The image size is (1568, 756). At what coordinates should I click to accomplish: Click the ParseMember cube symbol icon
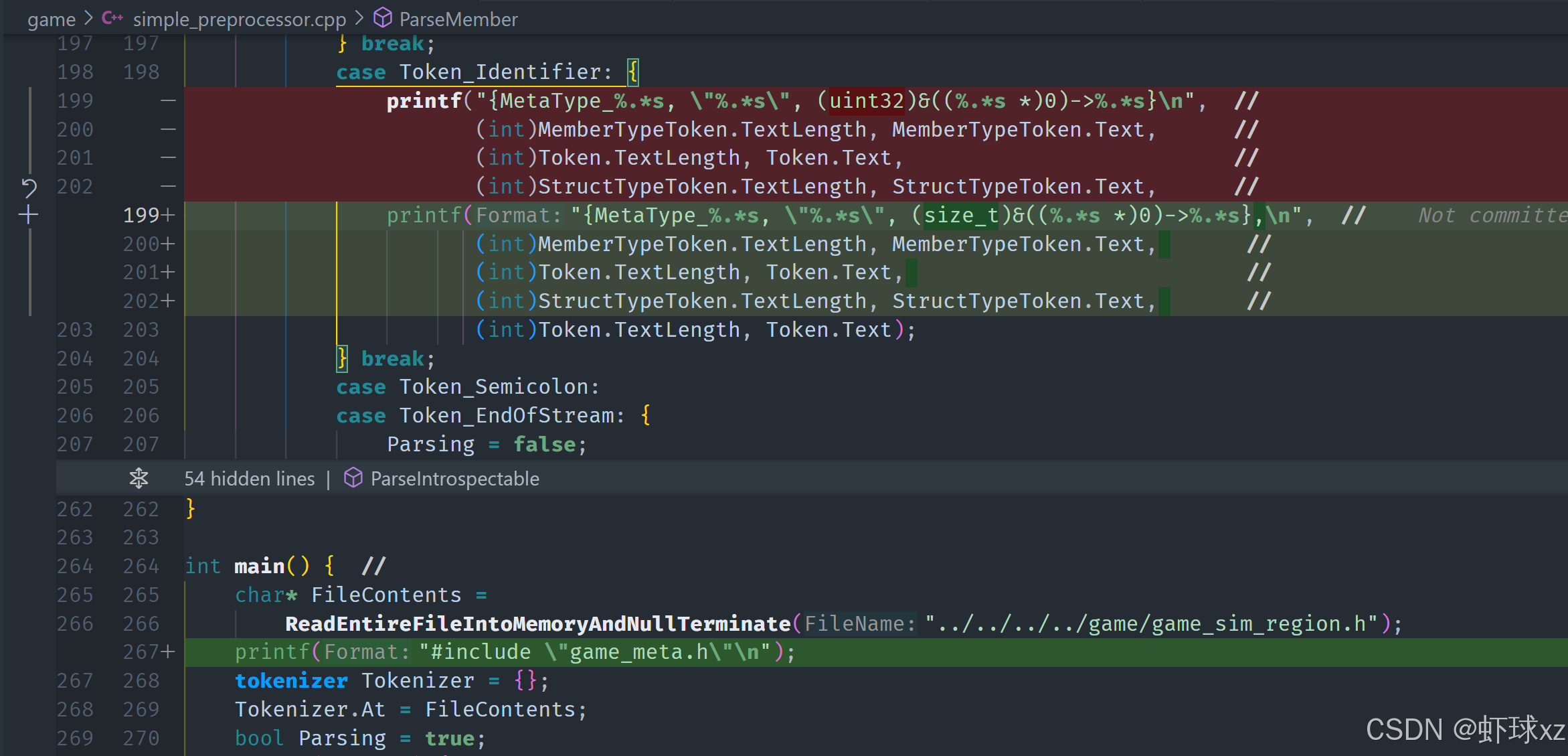(382, 18)
